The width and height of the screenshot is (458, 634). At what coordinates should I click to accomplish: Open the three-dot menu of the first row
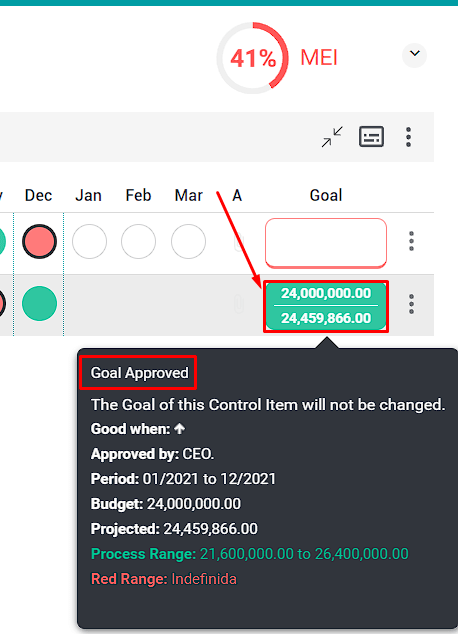(411, 241)
